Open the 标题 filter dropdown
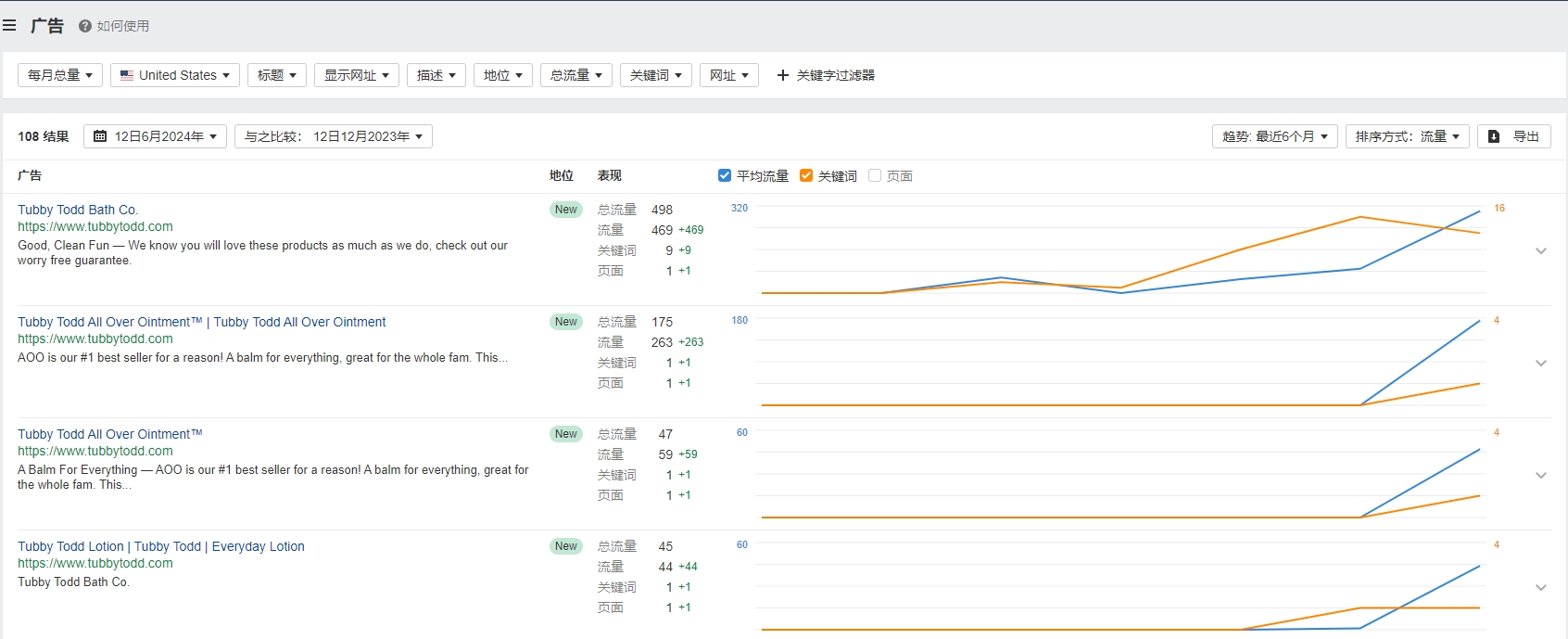 pos(277,75)
